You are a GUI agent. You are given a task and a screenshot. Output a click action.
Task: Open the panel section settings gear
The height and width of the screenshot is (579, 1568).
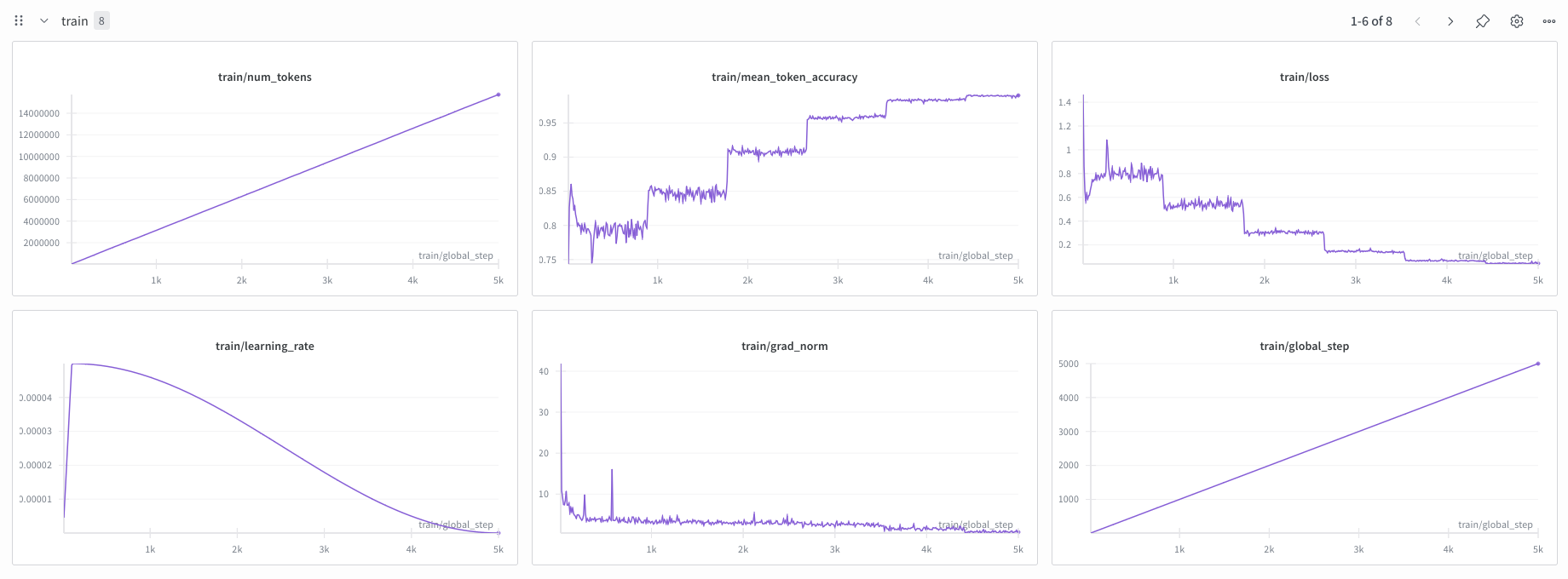[x=1517, y=20]
